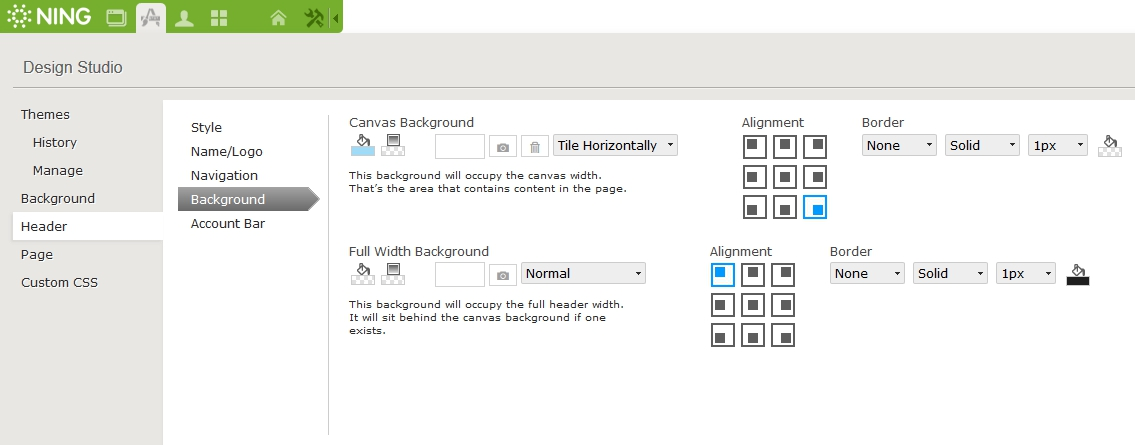Image resolution: width=1135 pixels, height=445 pixels.
Task: Switch to the Account Bar sub-section
Action: click(227, 224)
